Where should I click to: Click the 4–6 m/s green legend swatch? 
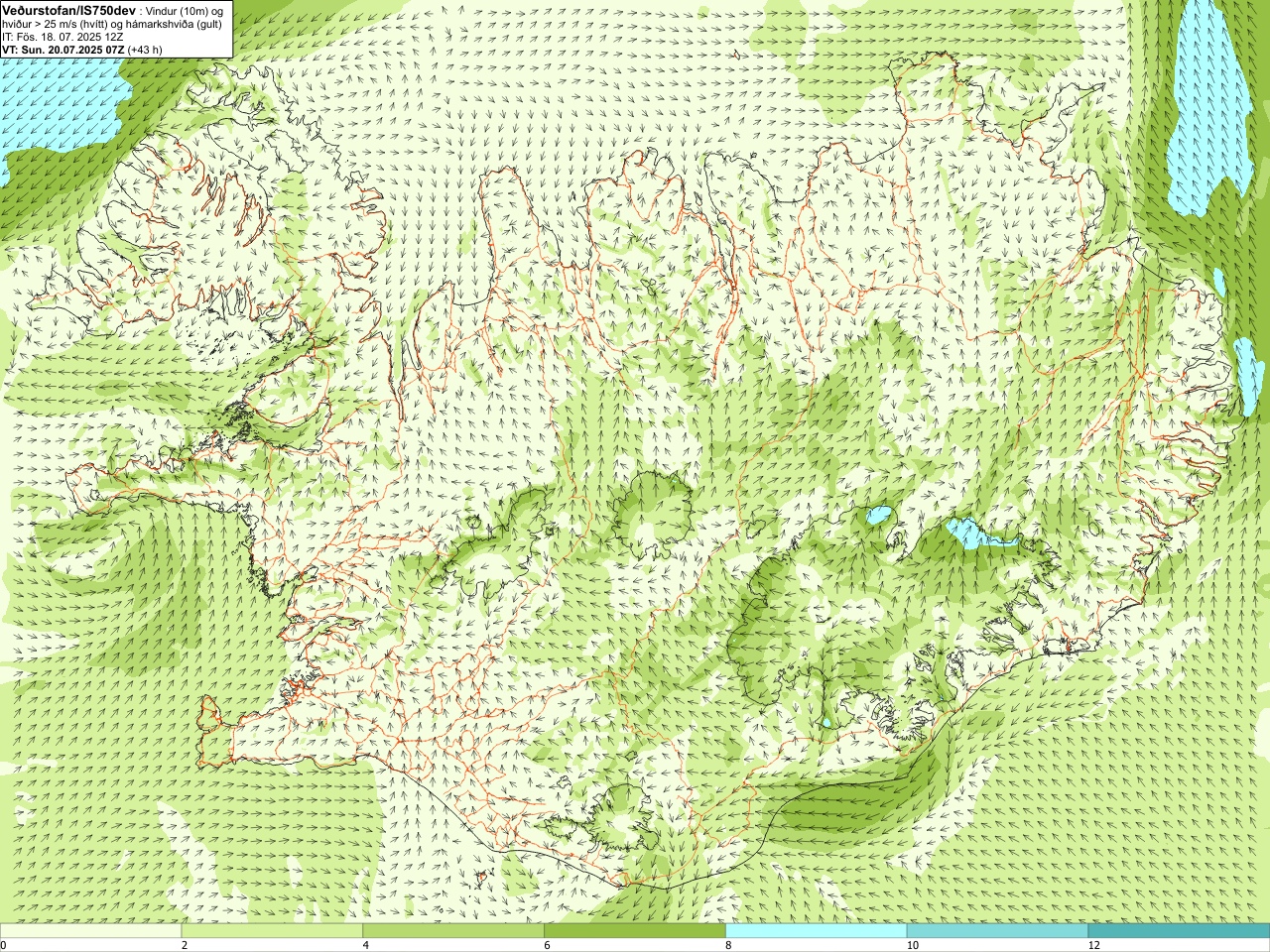point(453,931)
